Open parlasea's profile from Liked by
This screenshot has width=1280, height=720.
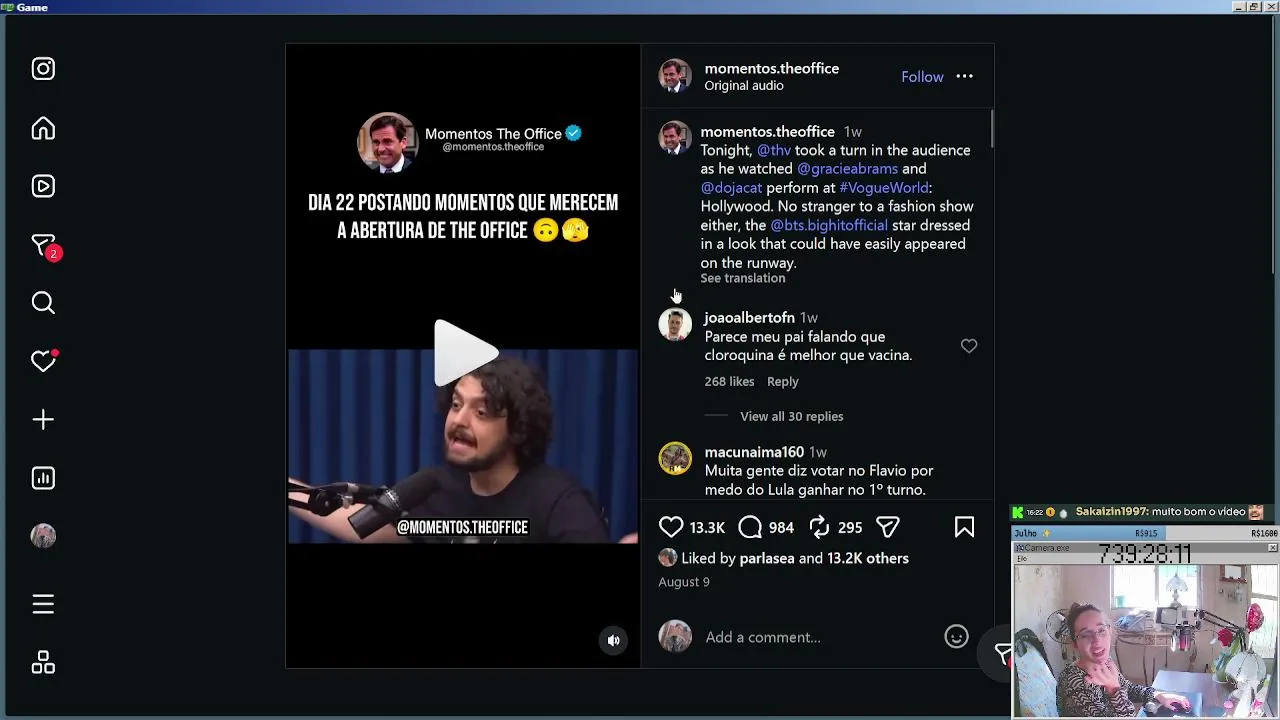coord(767,559)
